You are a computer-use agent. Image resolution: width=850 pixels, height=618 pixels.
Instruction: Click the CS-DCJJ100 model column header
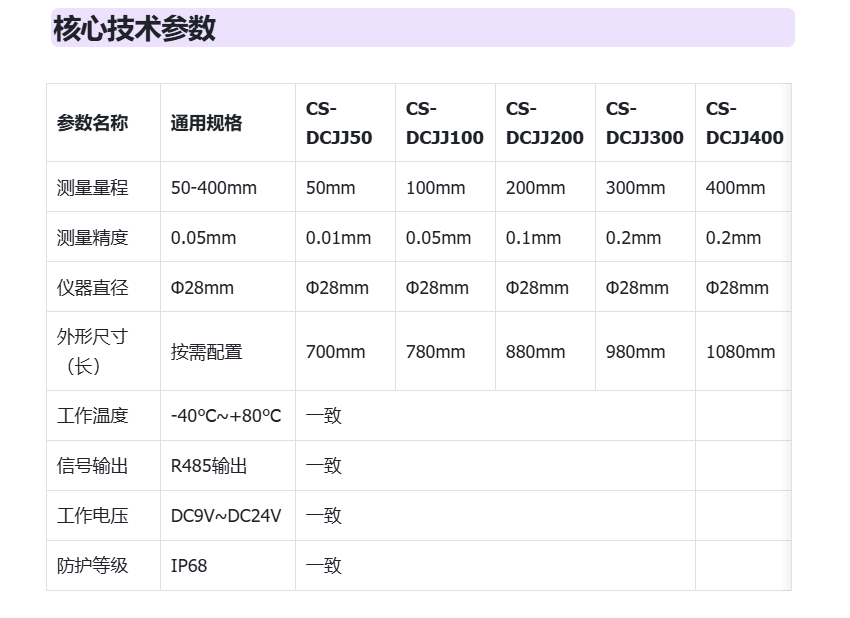[444, 123]
